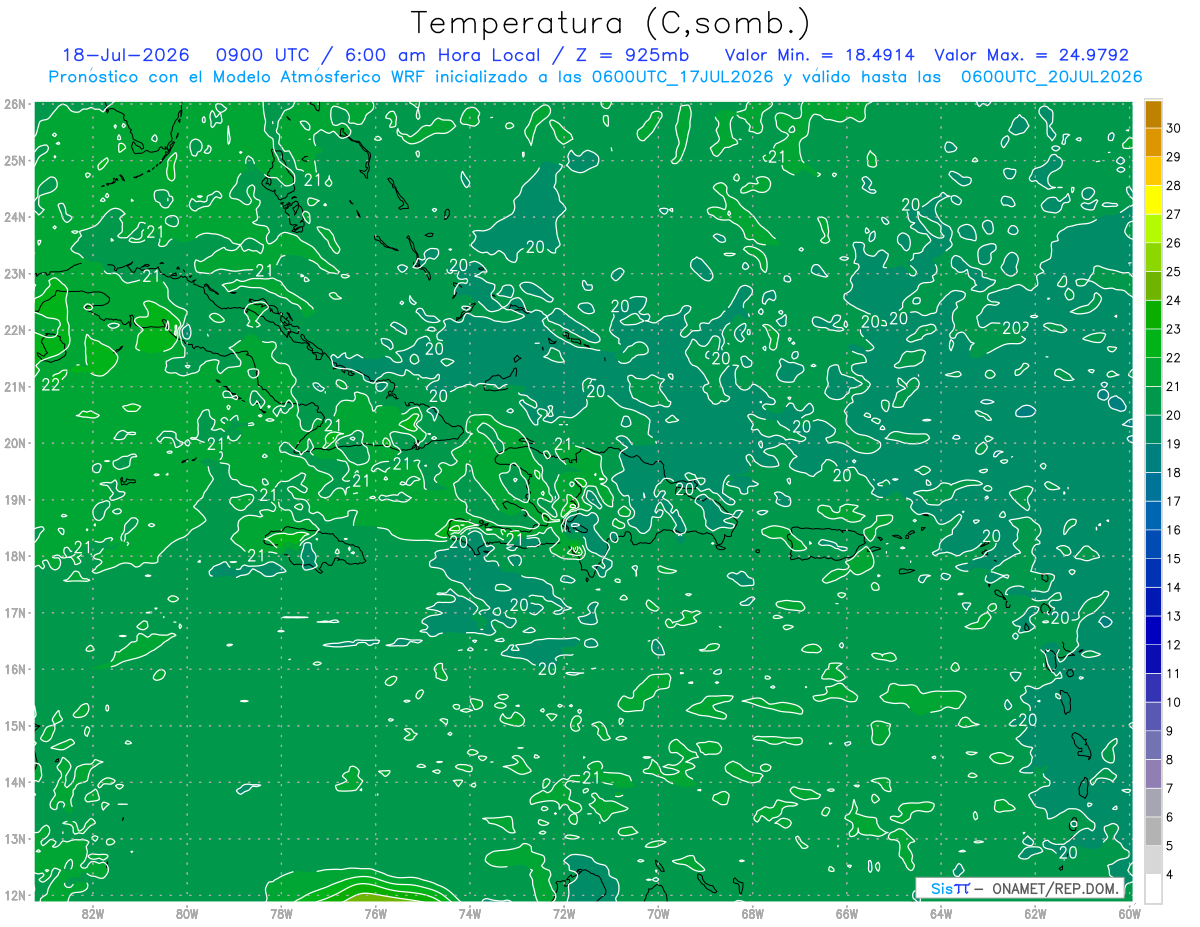Click the "0600UTC_17JUL2026" initialization time
1200x927 pixels.
pos(682,76)
